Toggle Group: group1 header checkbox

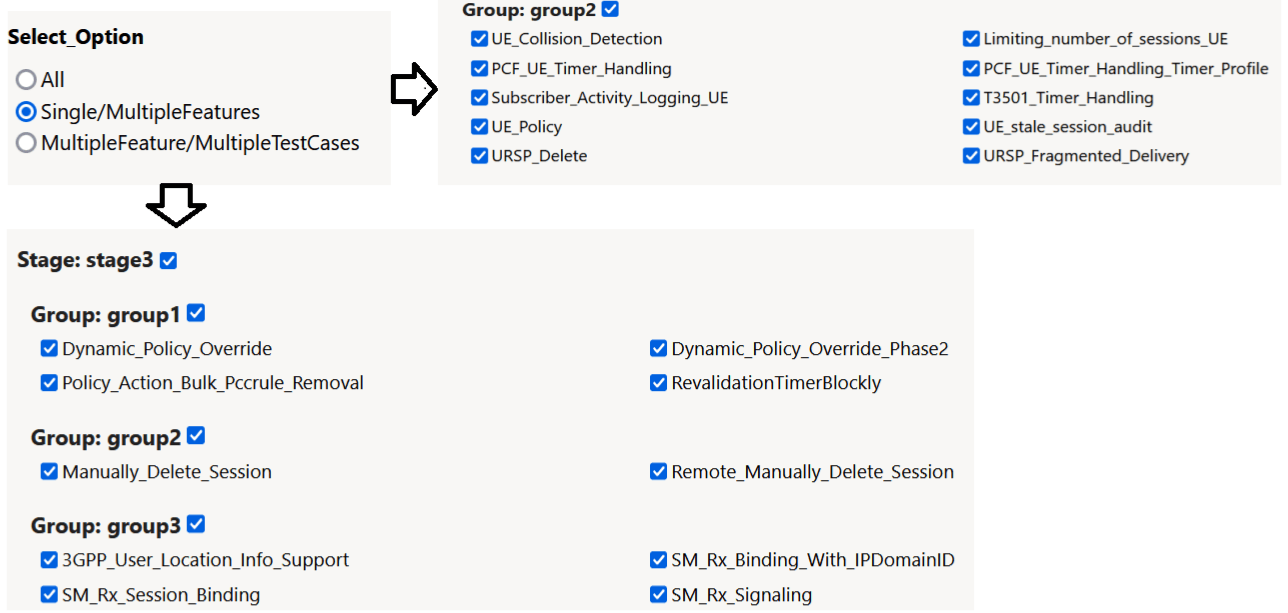(x=196, y=313)
